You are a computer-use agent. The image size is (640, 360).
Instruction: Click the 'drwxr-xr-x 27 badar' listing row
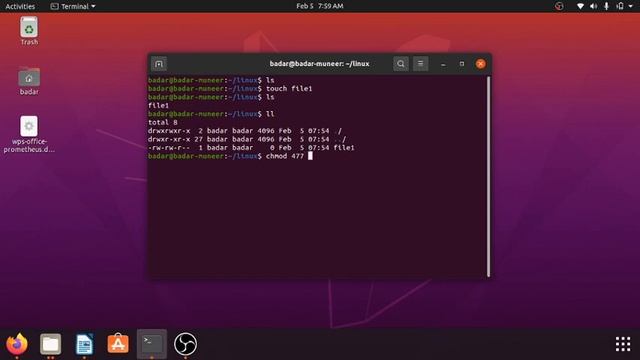click(247, 139)
